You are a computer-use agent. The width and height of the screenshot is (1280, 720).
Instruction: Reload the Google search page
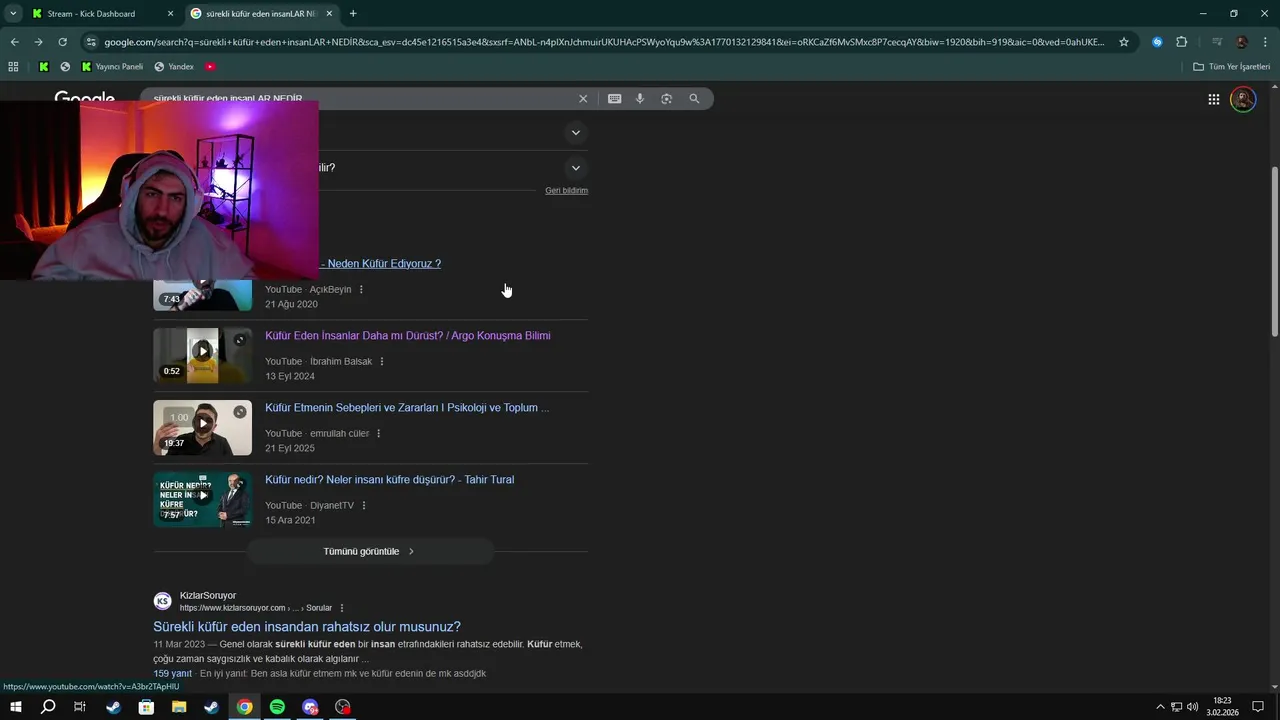62,42
